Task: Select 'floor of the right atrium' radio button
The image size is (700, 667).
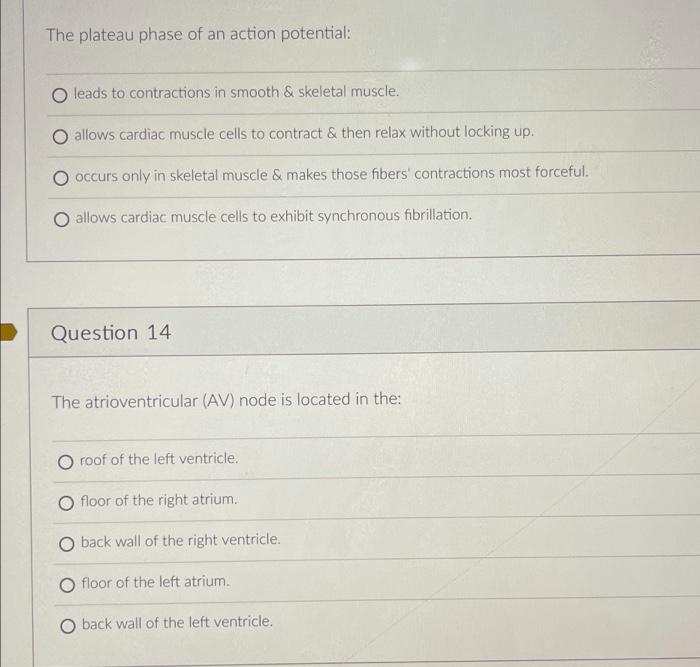Action: (x=66, y=503)
